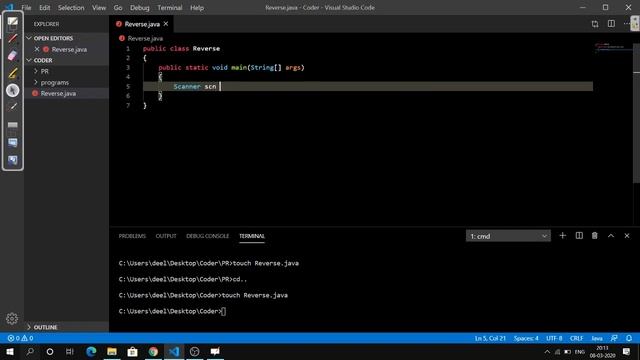
Task: Open the Terminal menu
Action: pyautogui.click(x=170, y=7)
